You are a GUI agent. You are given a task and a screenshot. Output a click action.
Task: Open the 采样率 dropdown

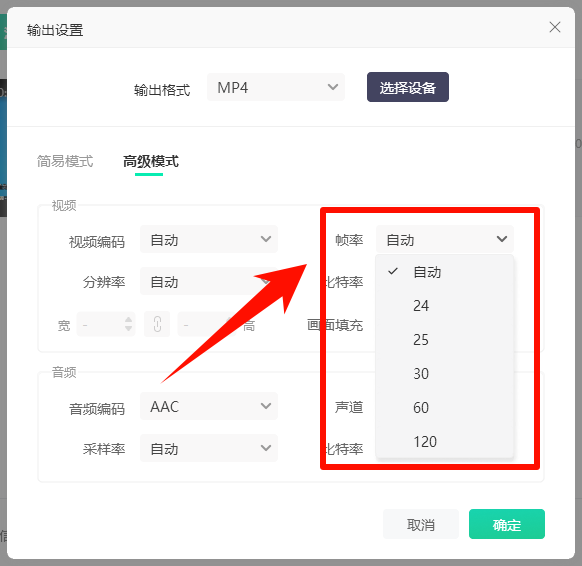coord(209,448)
